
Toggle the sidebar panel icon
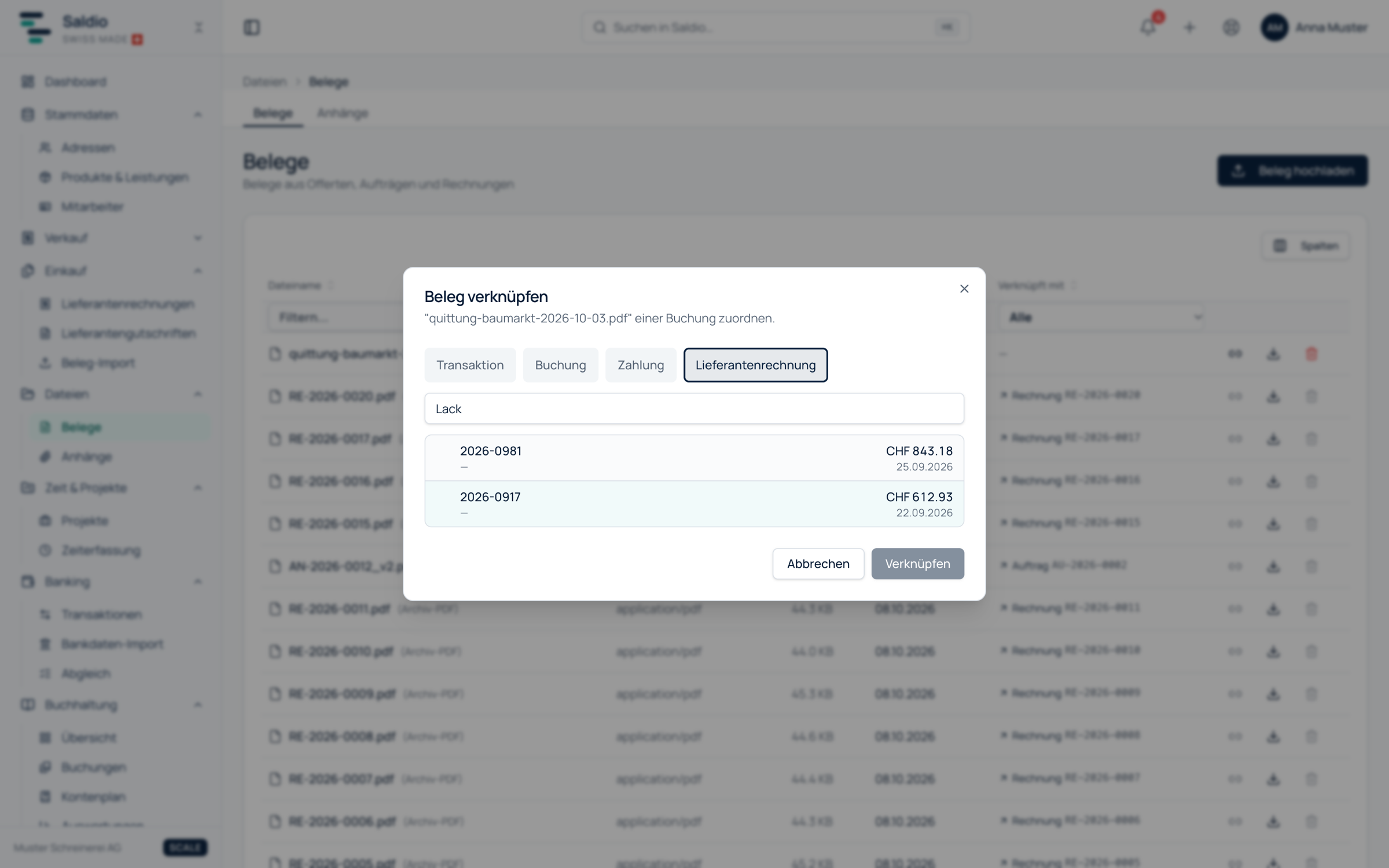(252, 27)
